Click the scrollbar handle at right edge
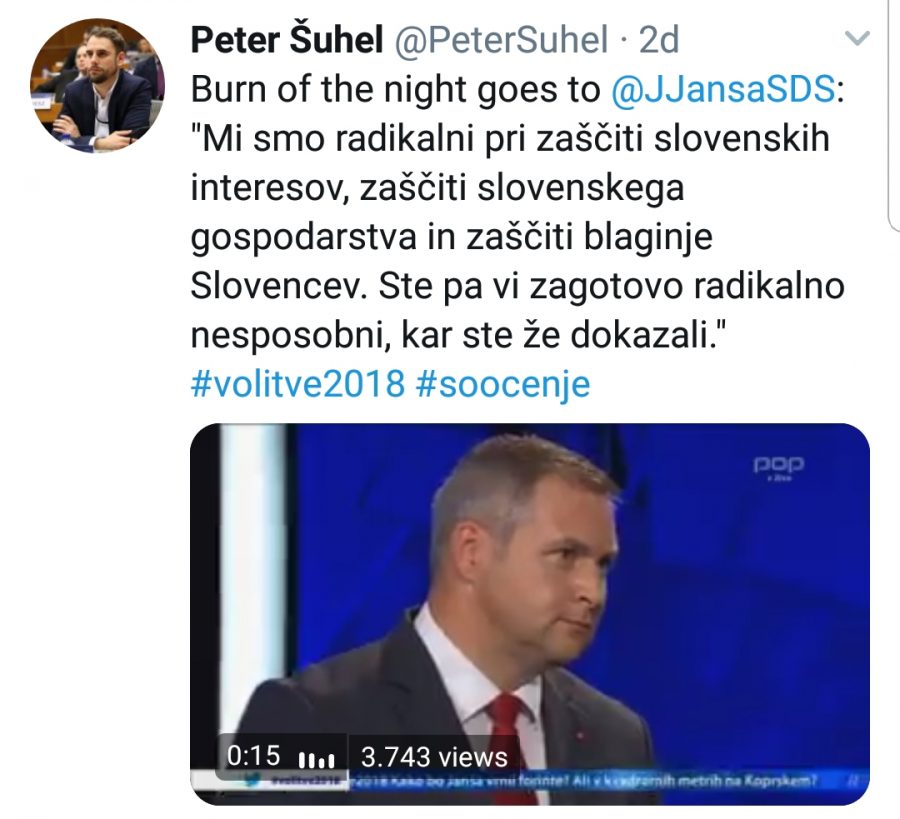900x819 pixels. (894, 115)
